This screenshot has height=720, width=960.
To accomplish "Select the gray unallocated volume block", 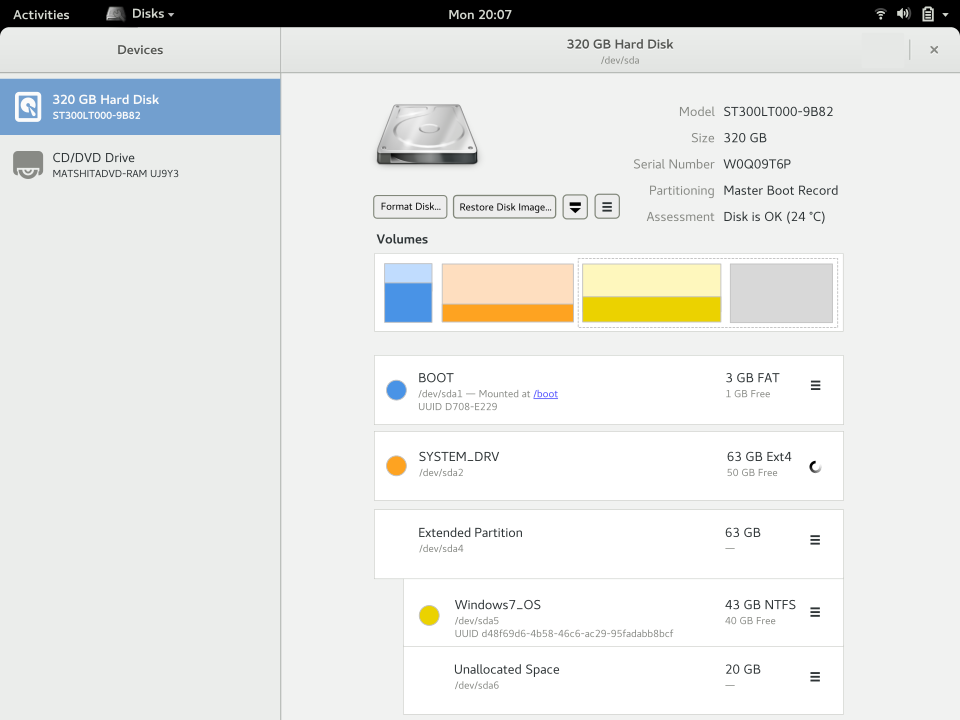I will point(781,293).
